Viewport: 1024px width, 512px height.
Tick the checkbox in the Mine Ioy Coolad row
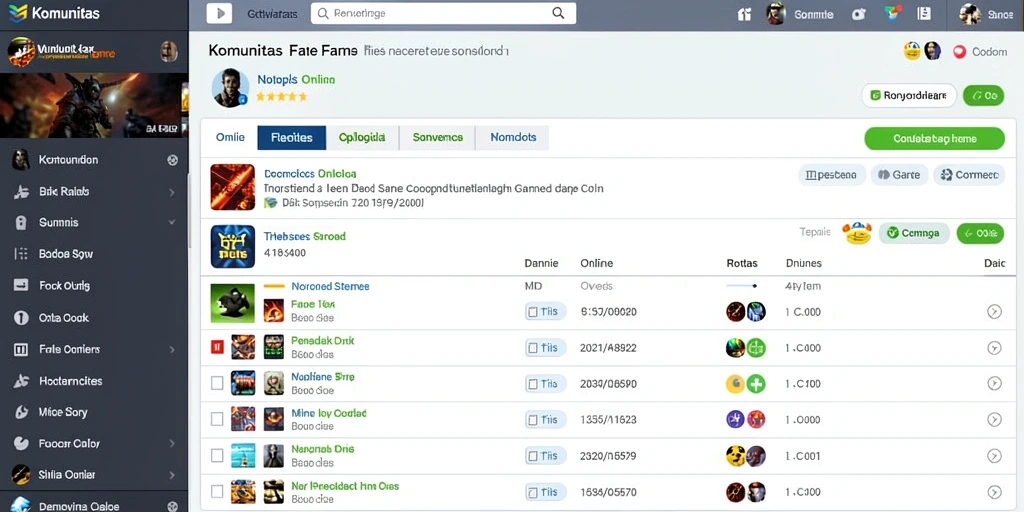click(x=217, y=419)
